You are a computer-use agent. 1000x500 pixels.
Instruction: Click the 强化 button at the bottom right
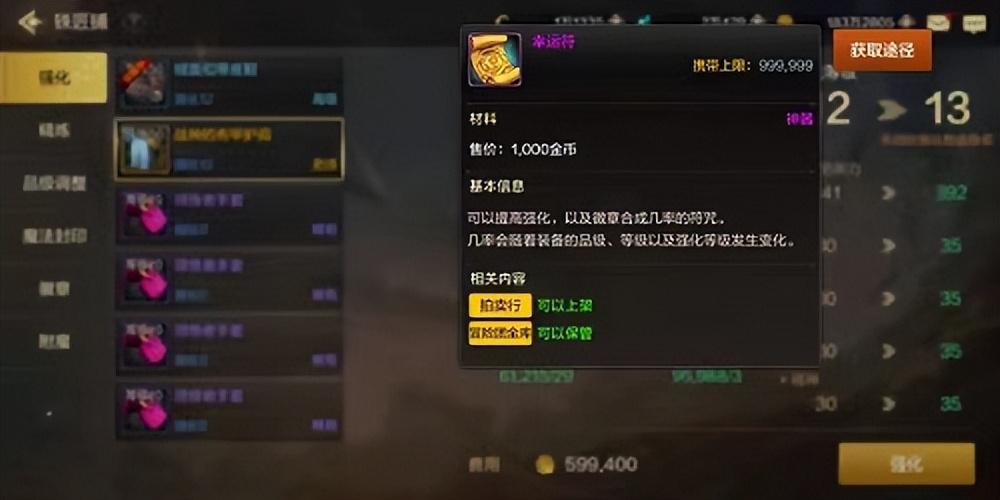(x=906, y=464)
